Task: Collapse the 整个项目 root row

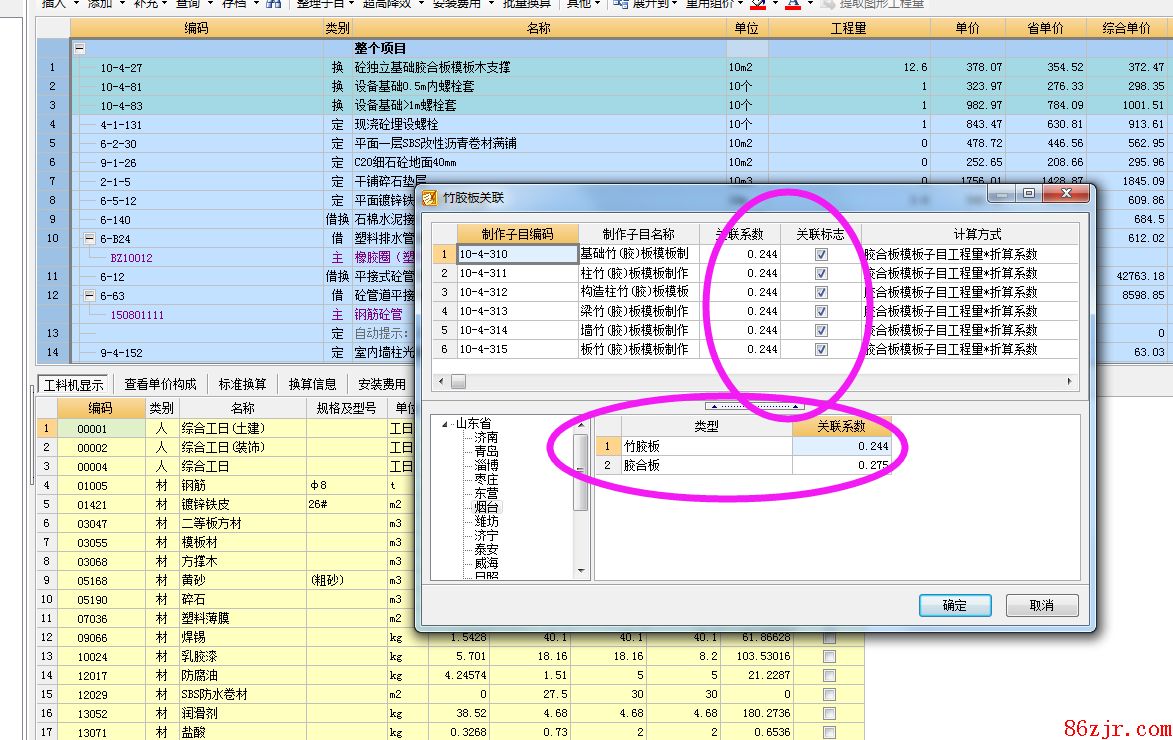Action: (x=80, y=48)
